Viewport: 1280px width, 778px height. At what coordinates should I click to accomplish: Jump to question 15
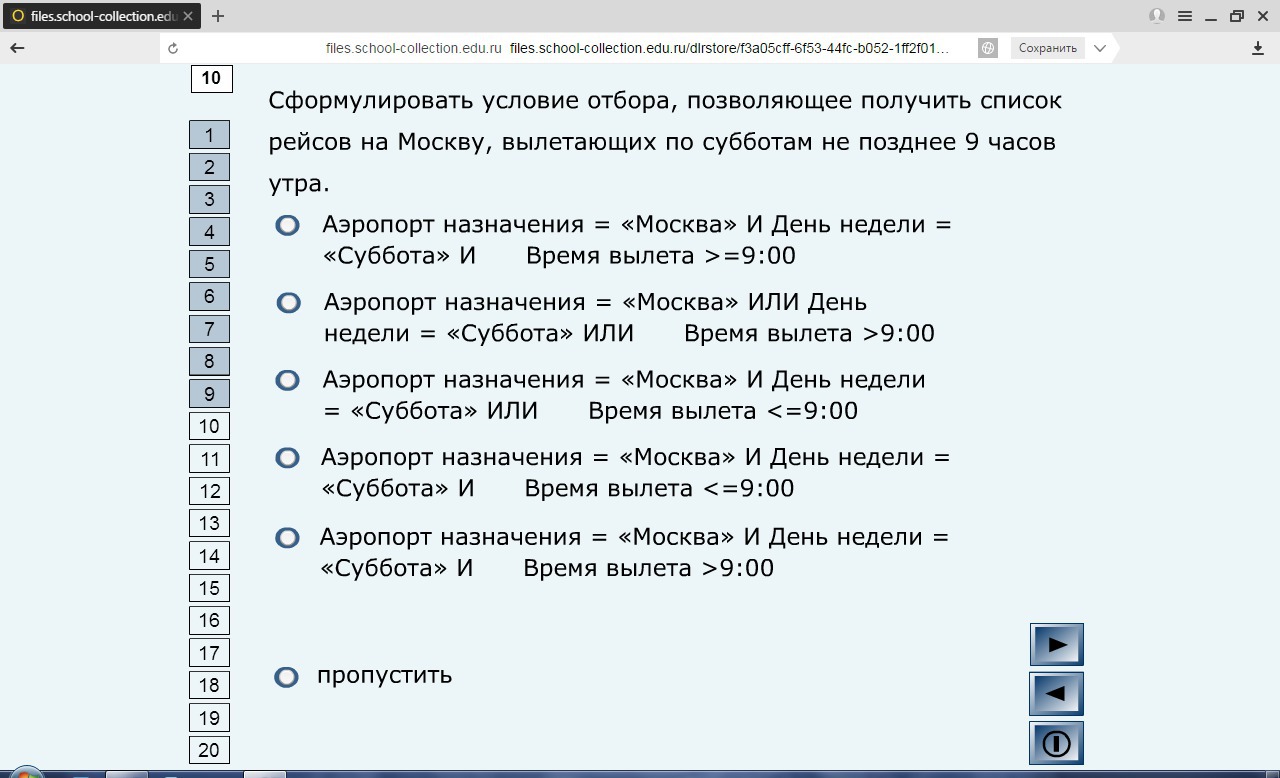tap(209, 588)
